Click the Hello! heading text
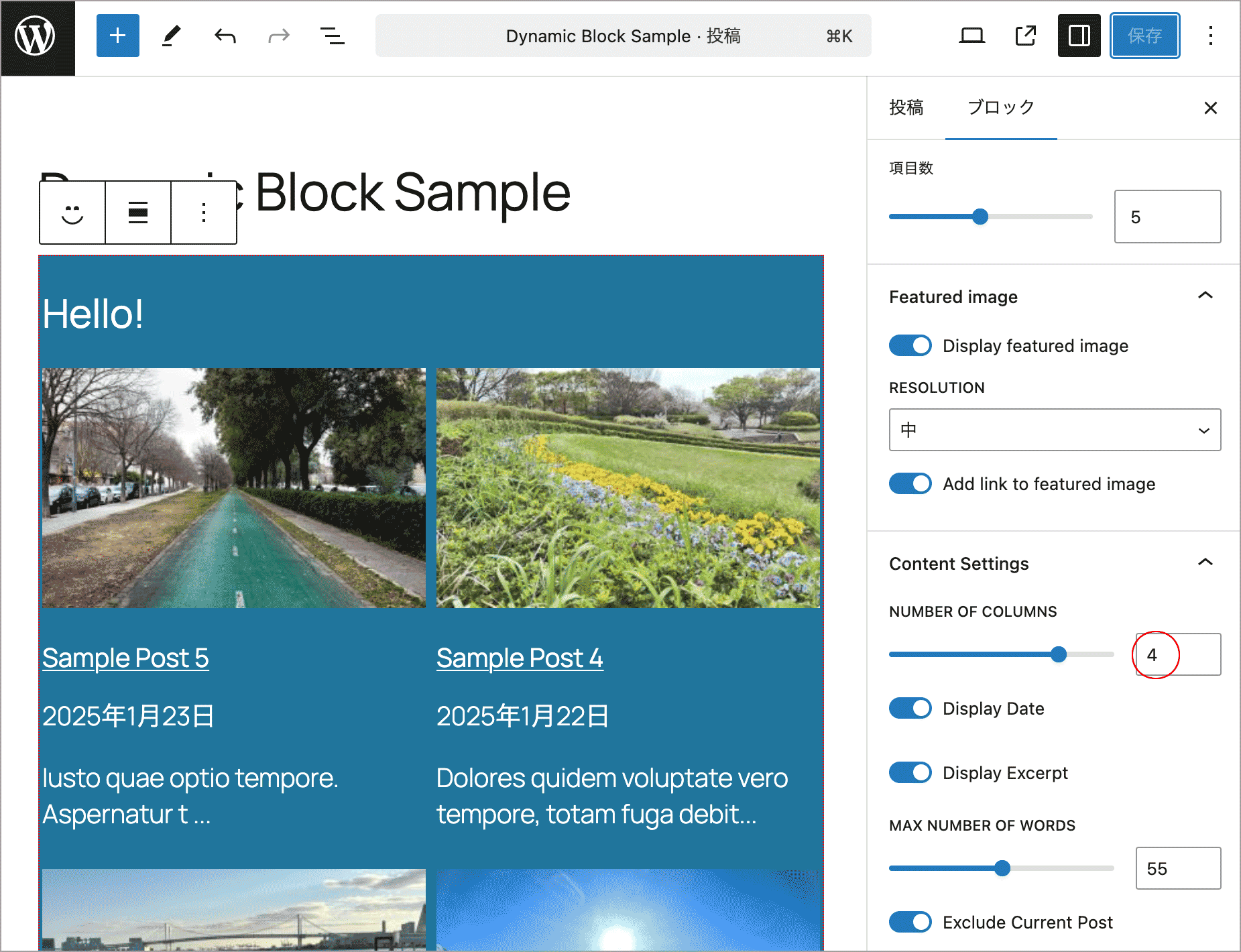Image resolution: width=1241 pixels, height=952 pixels. 93,314
